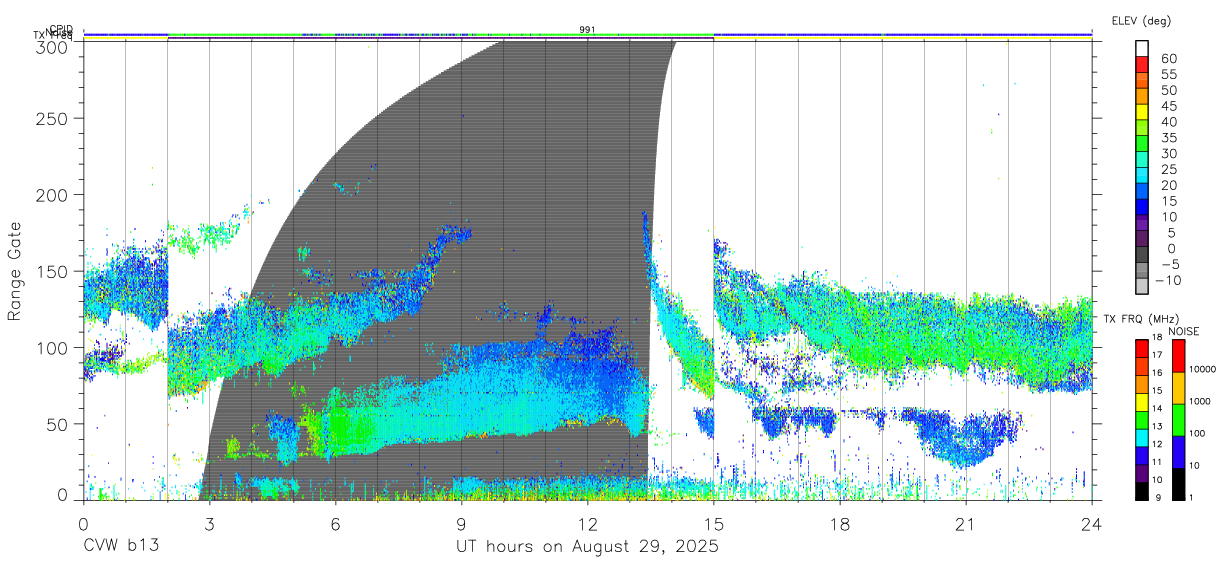Image resolution: width=1228 pixels, height=567 pixels.
Task: Click the ELEV scale label '60'
Action: click(1169, 59)
